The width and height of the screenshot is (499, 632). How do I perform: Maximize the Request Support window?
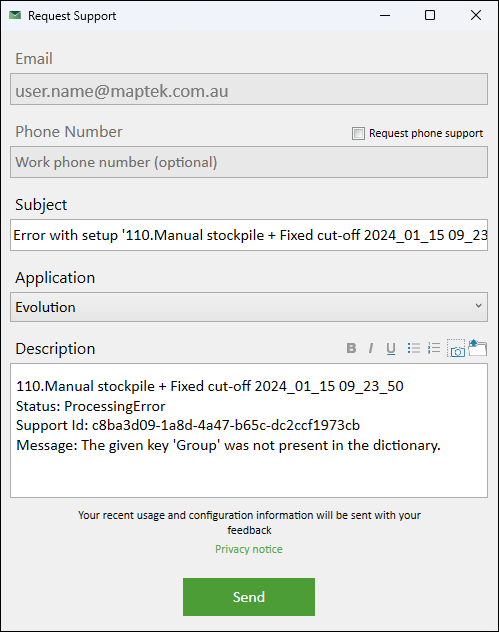point(430,15)
